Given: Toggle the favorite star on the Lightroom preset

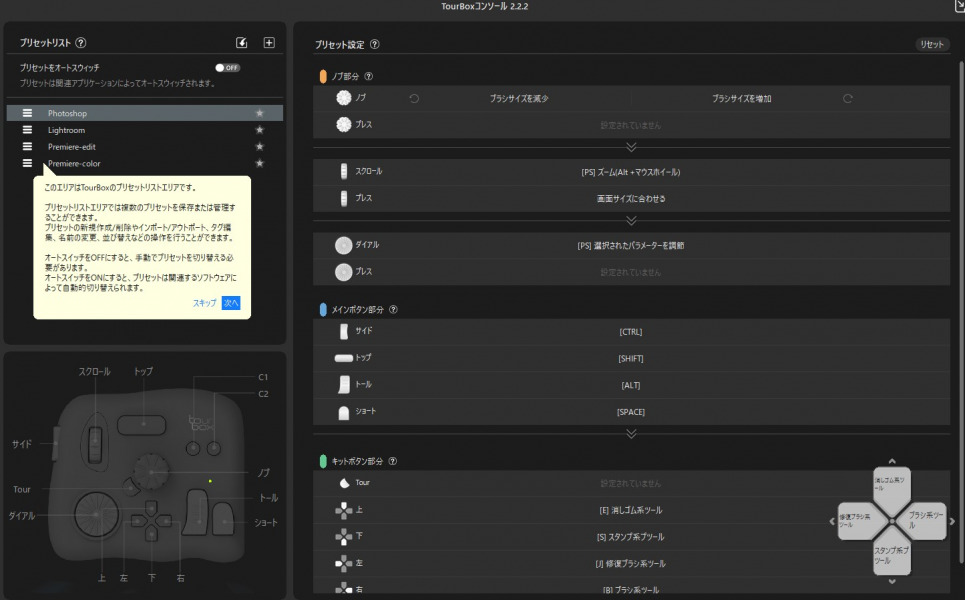Looking at the screenshot, I should click(x=259, y=130).
